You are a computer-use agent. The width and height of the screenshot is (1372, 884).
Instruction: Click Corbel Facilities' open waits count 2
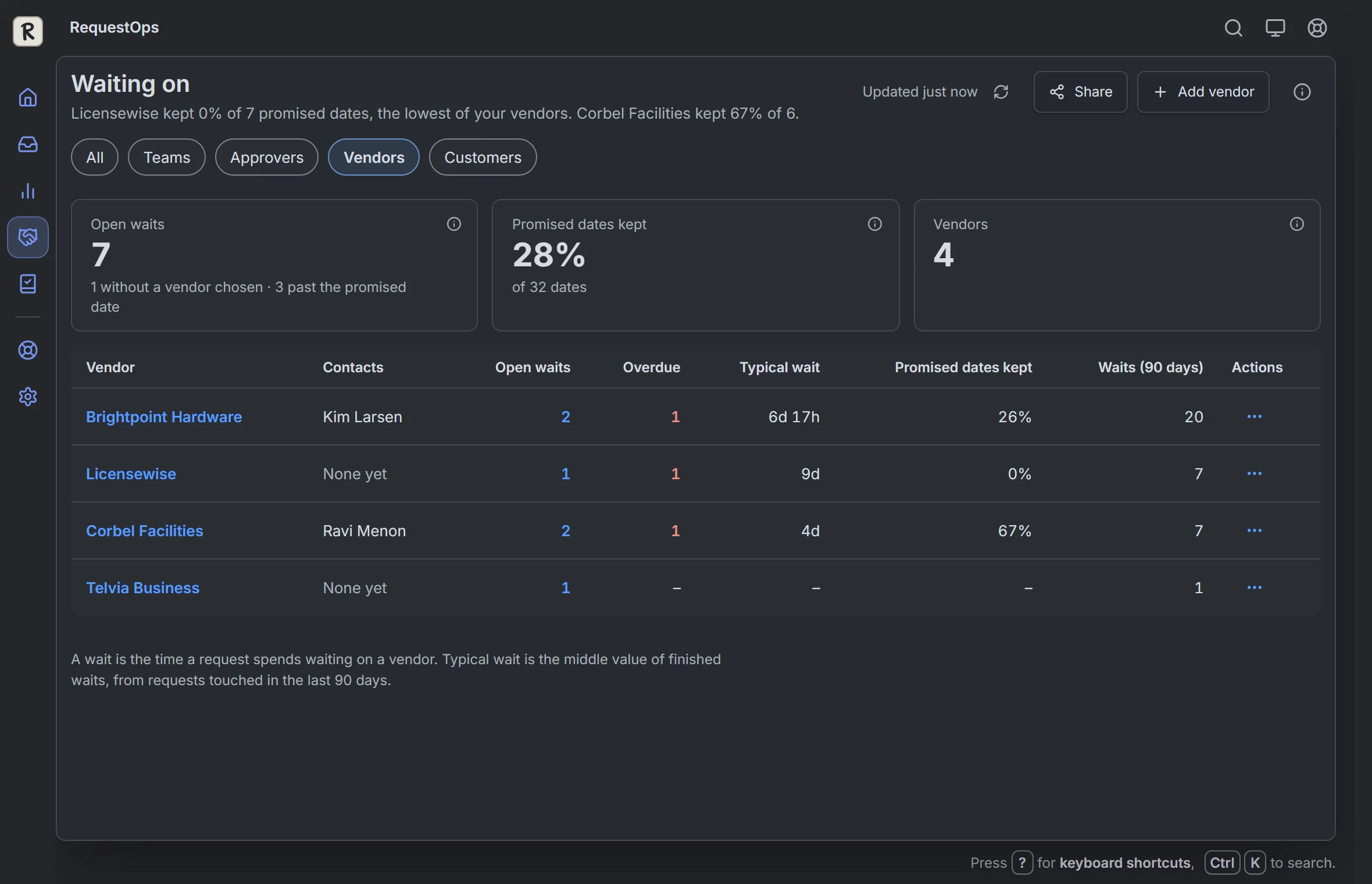(566, 530)
